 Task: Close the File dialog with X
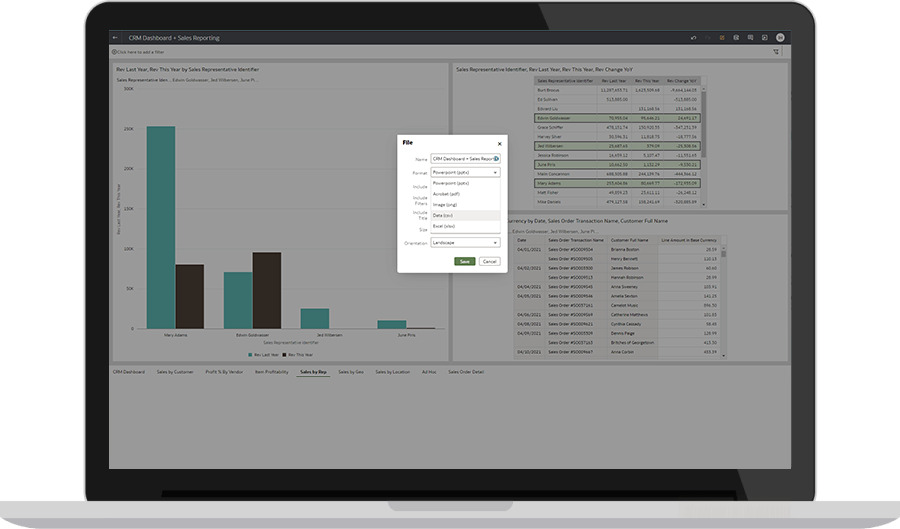click(499, 143)
